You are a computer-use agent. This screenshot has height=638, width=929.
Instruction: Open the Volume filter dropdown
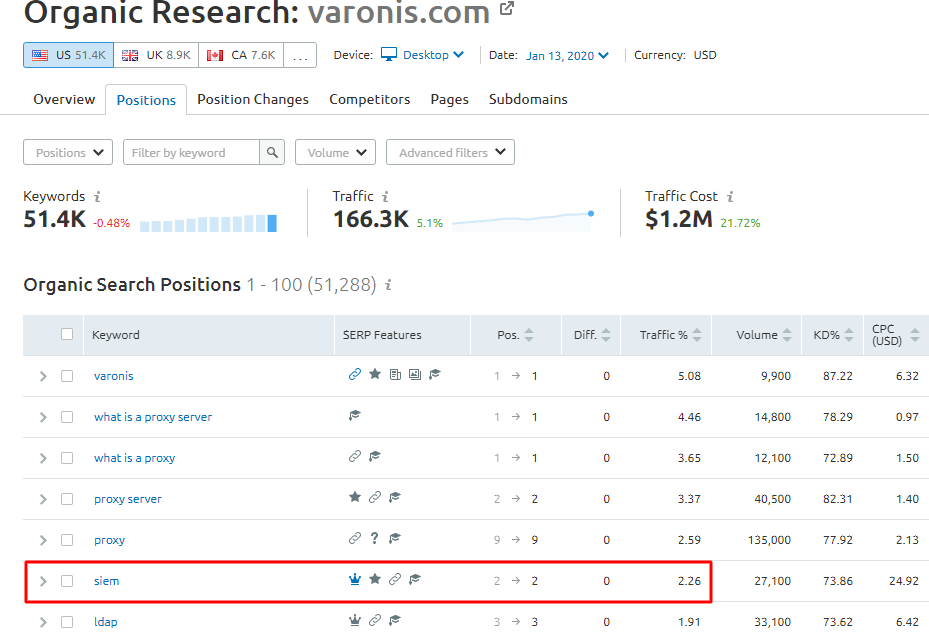[x=335, y=152]
